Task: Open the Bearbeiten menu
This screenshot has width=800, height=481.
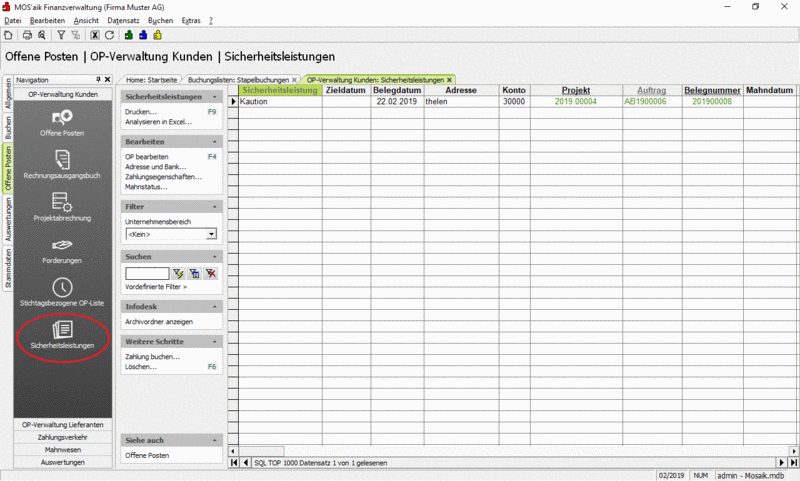Action: (x=47, y=20)
